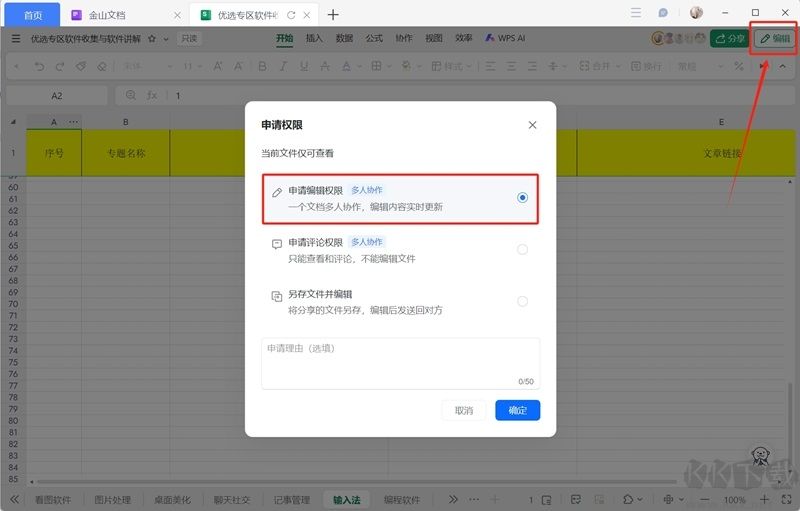Screen dimensions: 800x511
Task: Click the percent format icon
Action: pyautogui.click(x=738, y=66)
